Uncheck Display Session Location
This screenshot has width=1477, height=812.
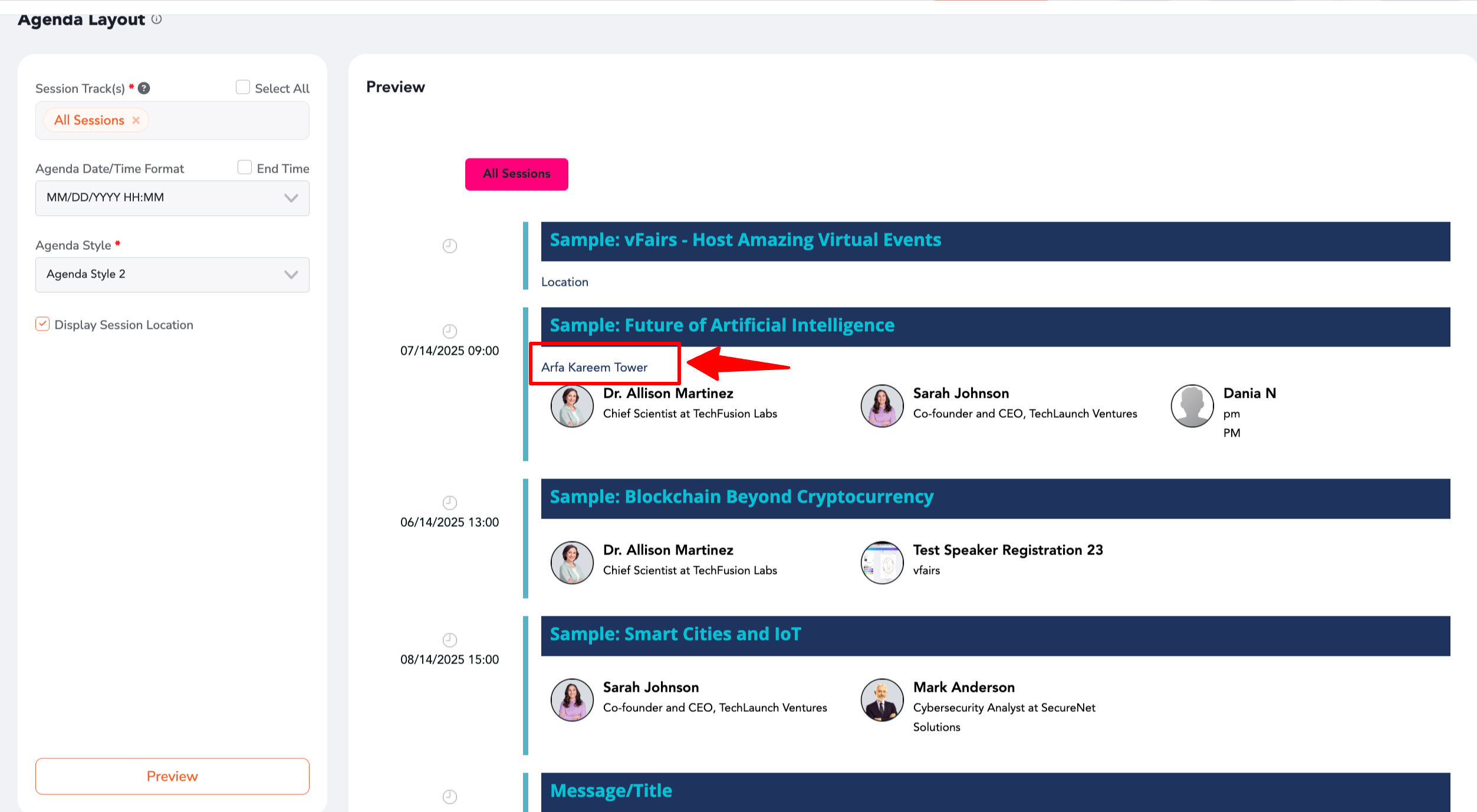point(42,324)
